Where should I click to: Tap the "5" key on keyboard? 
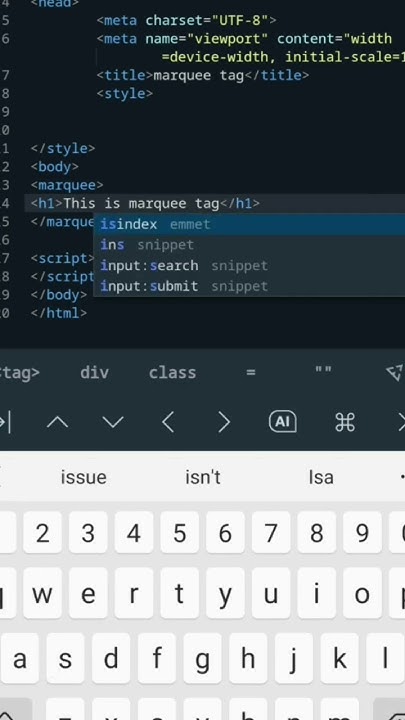tap(180, 533)
